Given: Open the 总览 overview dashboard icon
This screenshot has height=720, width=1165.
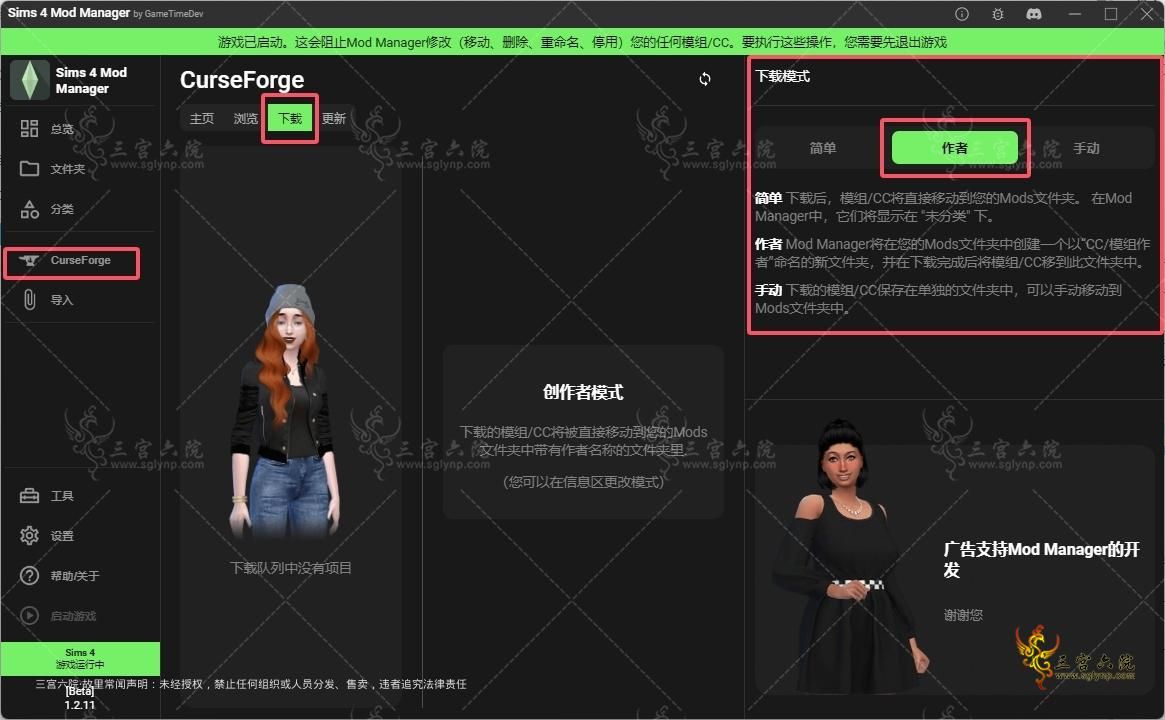Looking at the screenshot, I should 29,129.
